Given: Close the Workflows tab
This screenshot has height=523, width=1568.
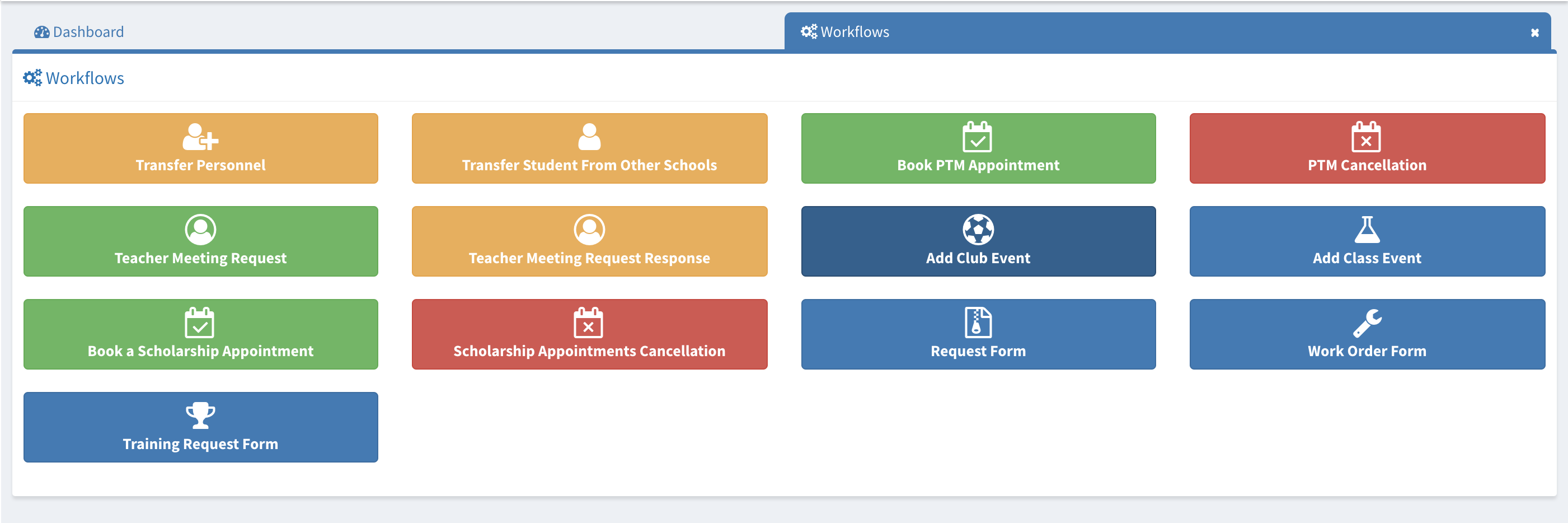Looking at the screenshot, I should (1534, 33).
